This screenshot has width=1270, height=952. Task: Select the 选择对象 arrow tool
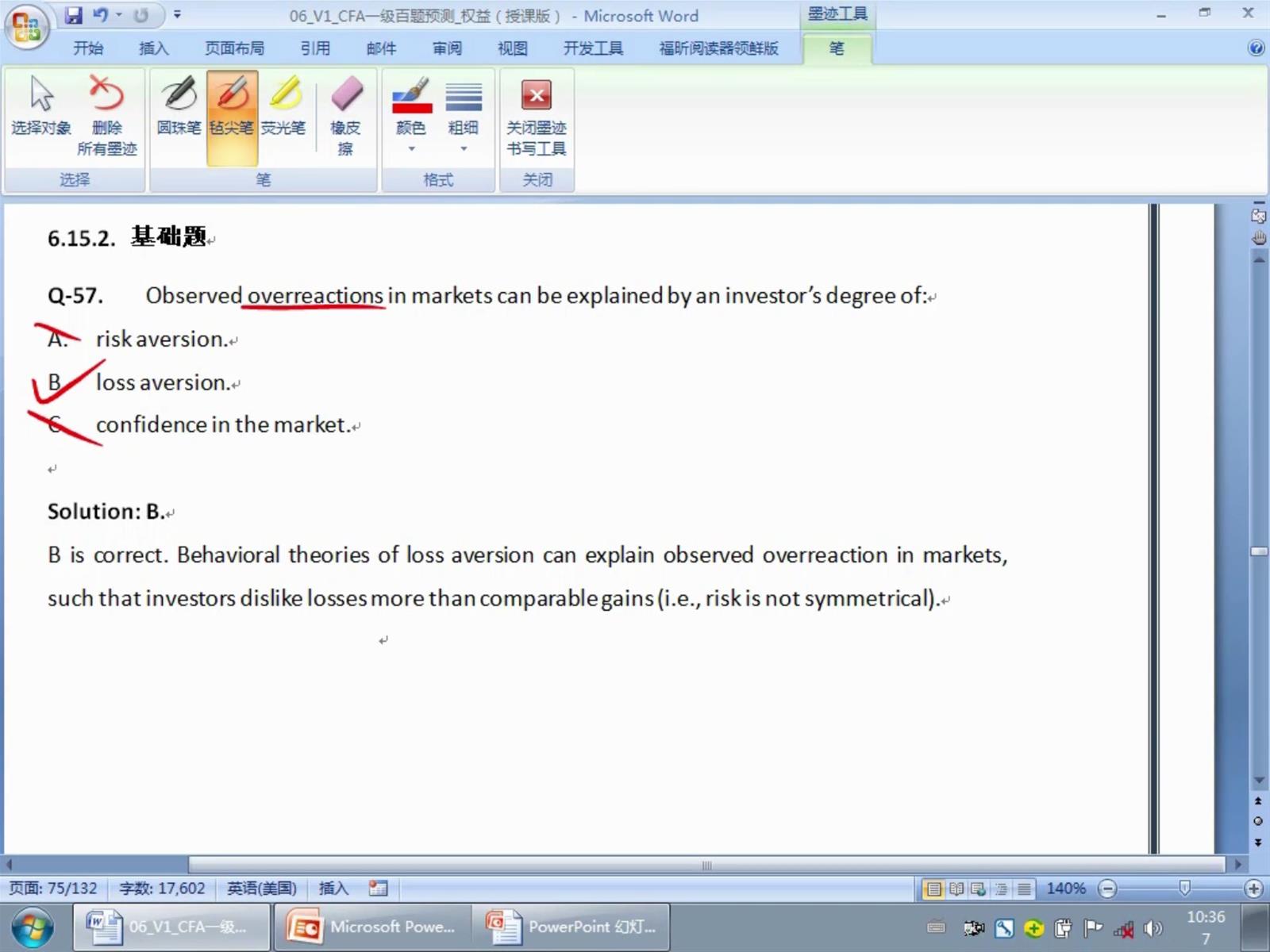point(41,107)
